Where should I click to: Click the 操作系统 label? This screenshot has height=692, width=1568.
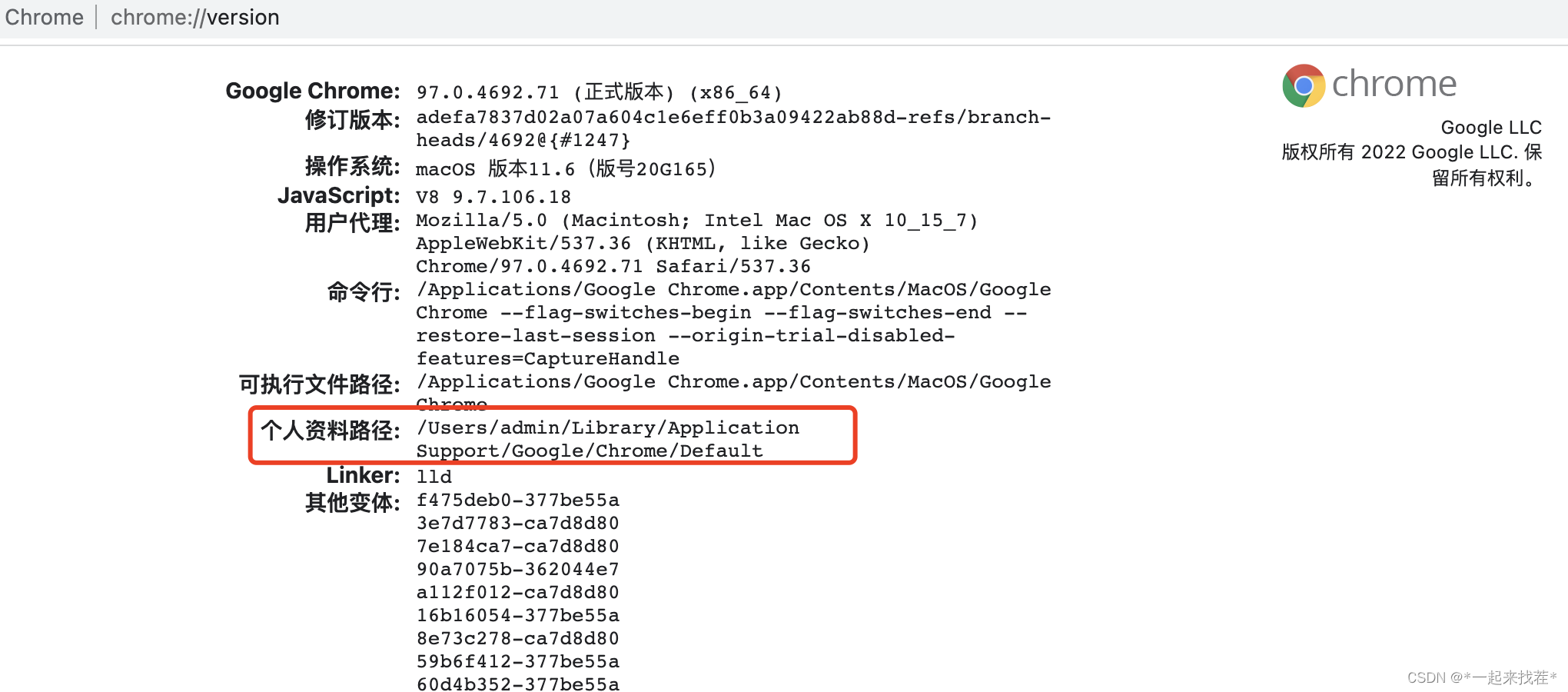pyautogui.click(x=353, y=166)
